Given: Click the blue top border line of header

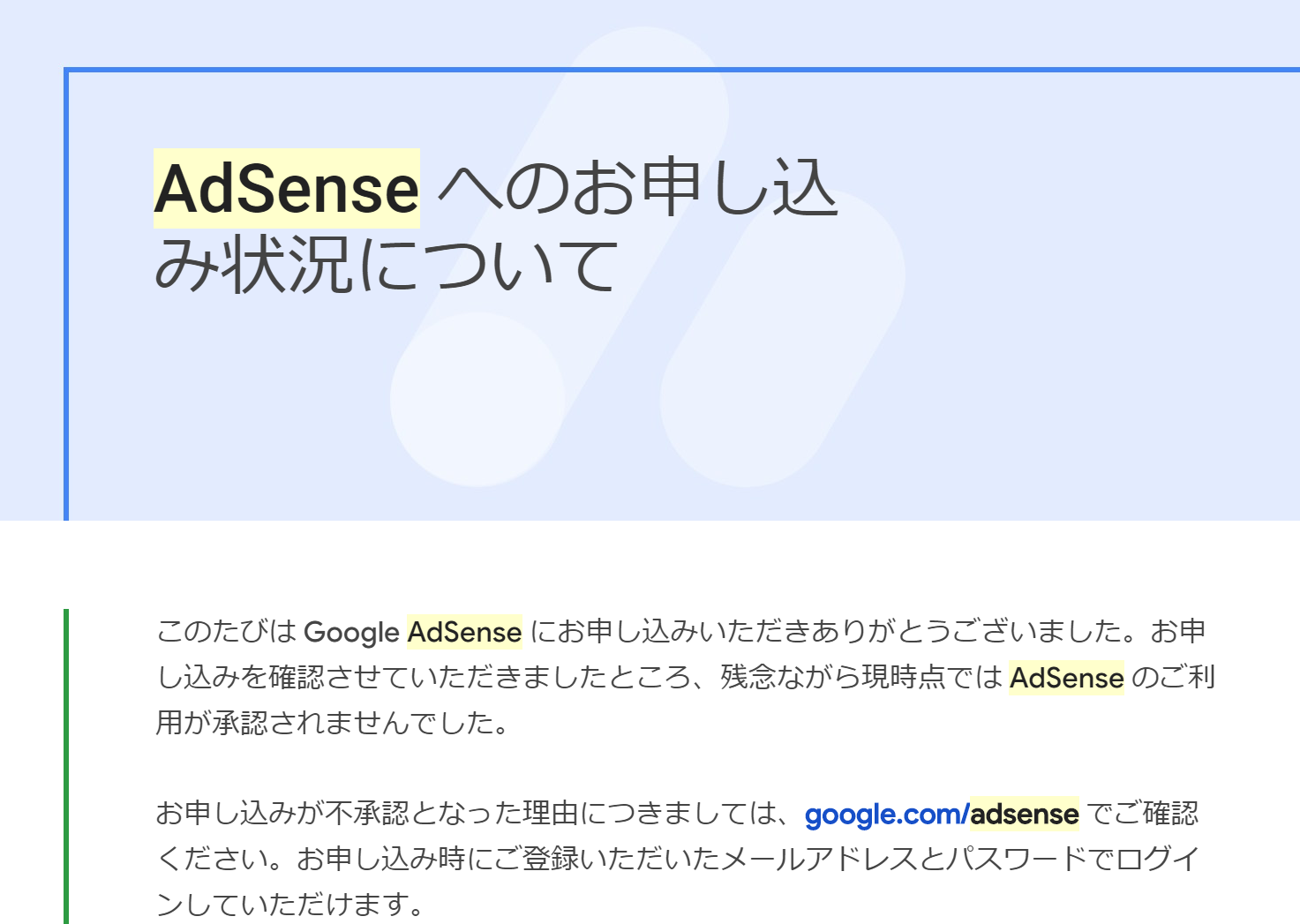Looking at the screenshot, I should tap(681, 70).
